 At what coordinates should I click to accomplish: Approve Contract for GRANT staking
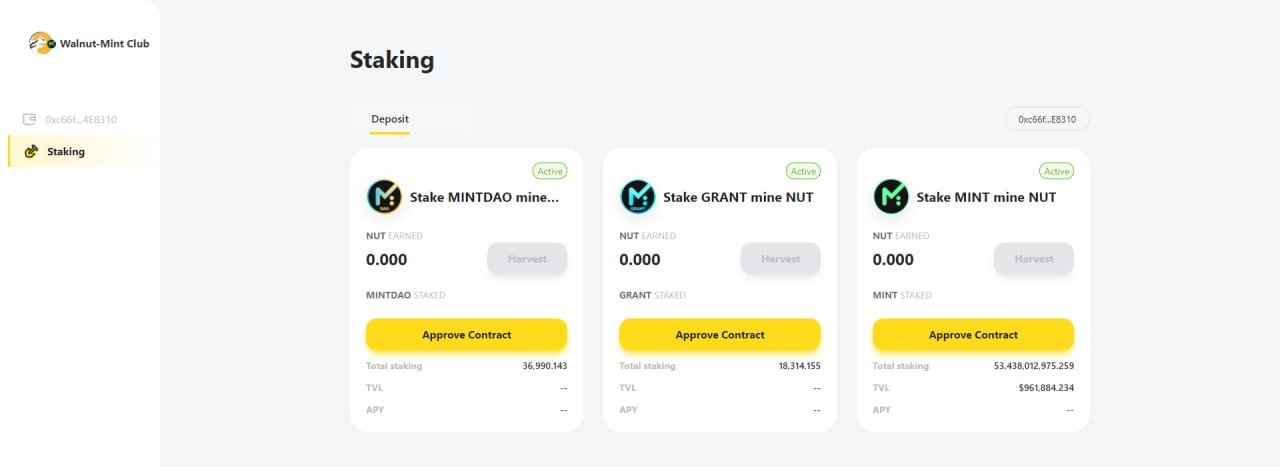point(720,335)
